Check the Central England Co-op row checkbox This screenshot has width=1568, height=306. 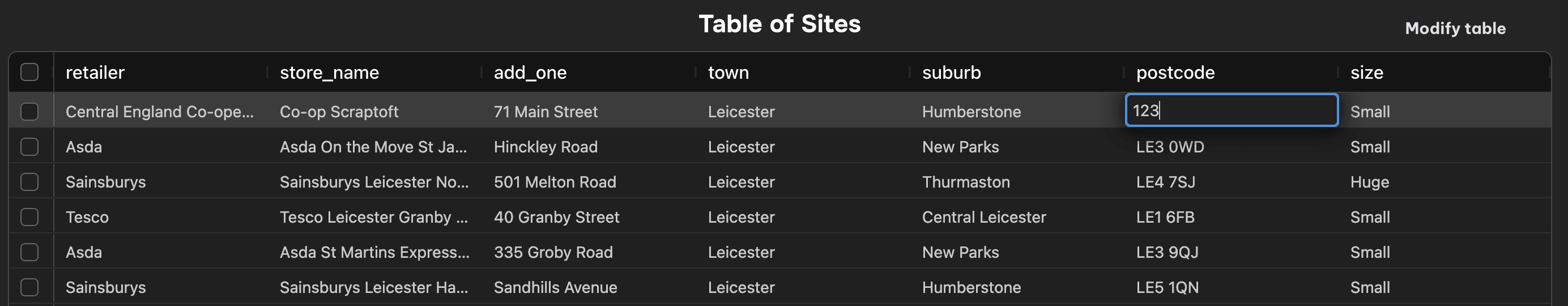29,111
